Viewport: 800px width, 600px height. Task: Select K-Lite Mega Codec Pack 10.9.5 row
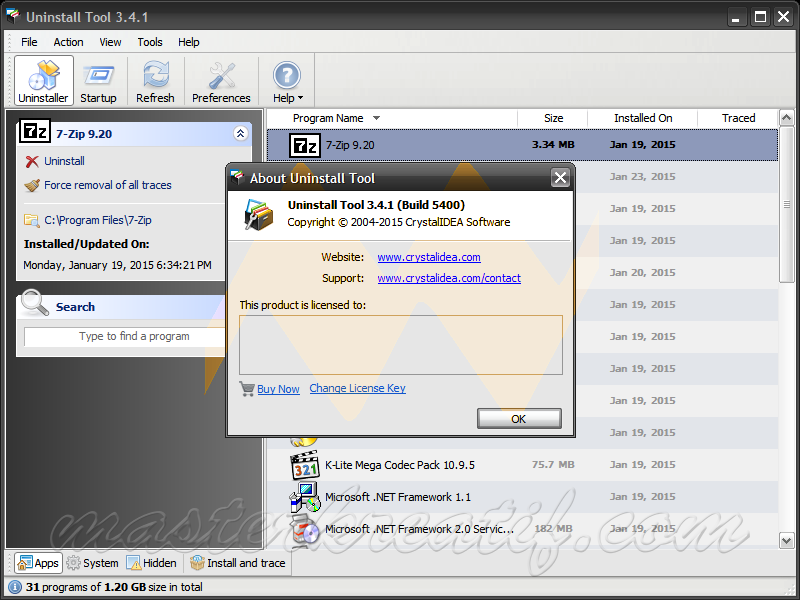click(x=522, y=465)
